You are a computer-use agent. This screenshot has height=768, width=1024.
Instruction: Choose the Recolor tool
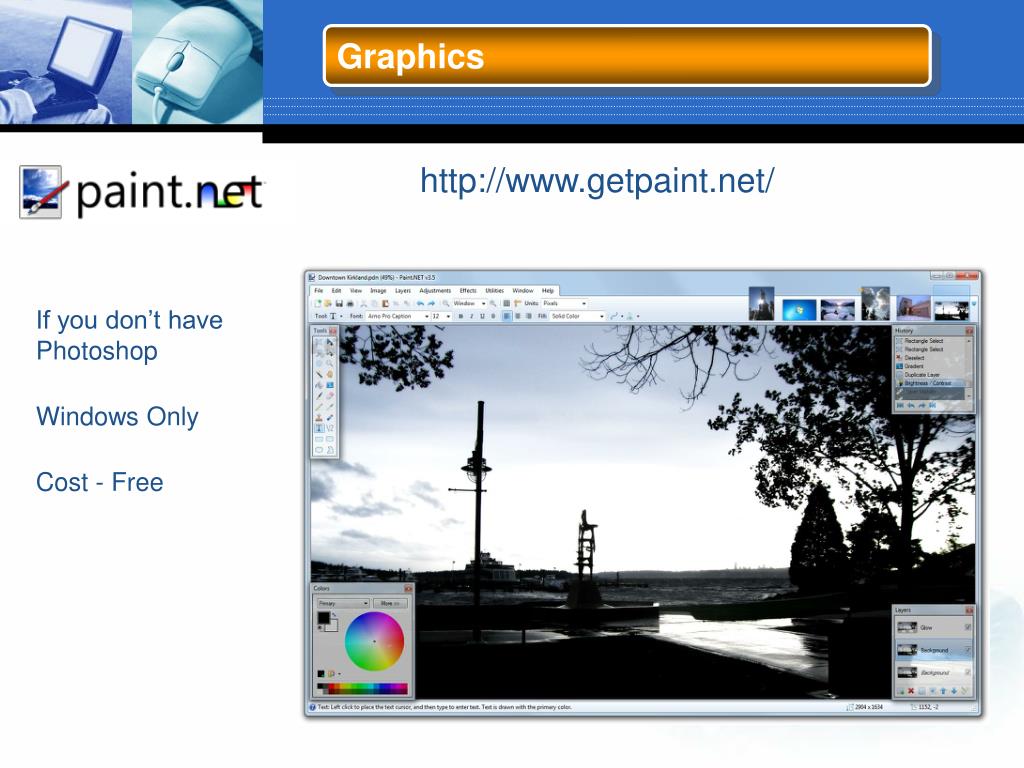point(330,417)
